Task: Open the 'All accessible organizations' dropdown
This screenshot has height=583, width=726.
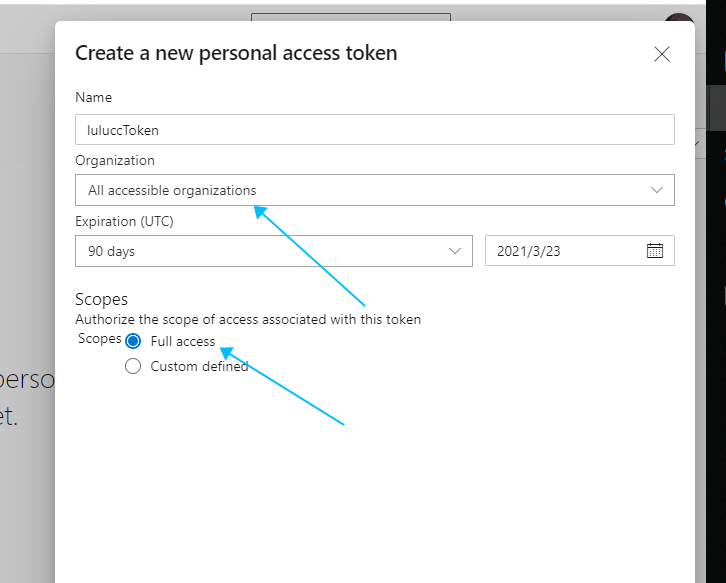Action: point(370,190)
